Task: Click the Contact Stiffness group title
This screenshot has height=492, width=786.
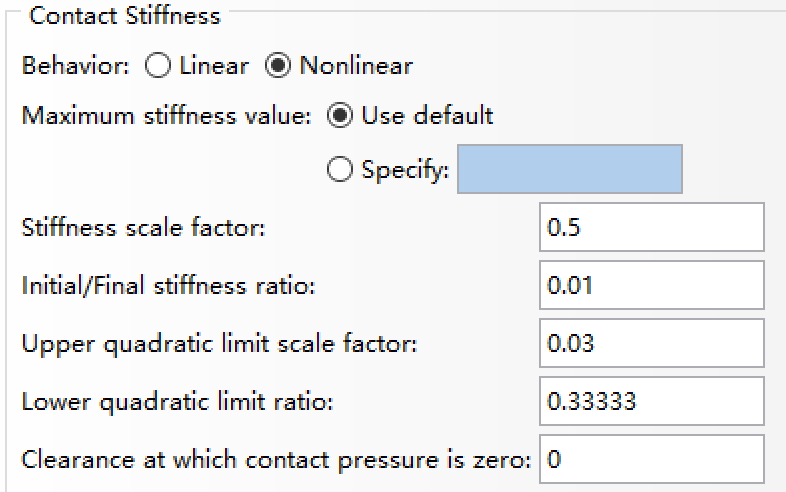Action: (x=126, y=16)
